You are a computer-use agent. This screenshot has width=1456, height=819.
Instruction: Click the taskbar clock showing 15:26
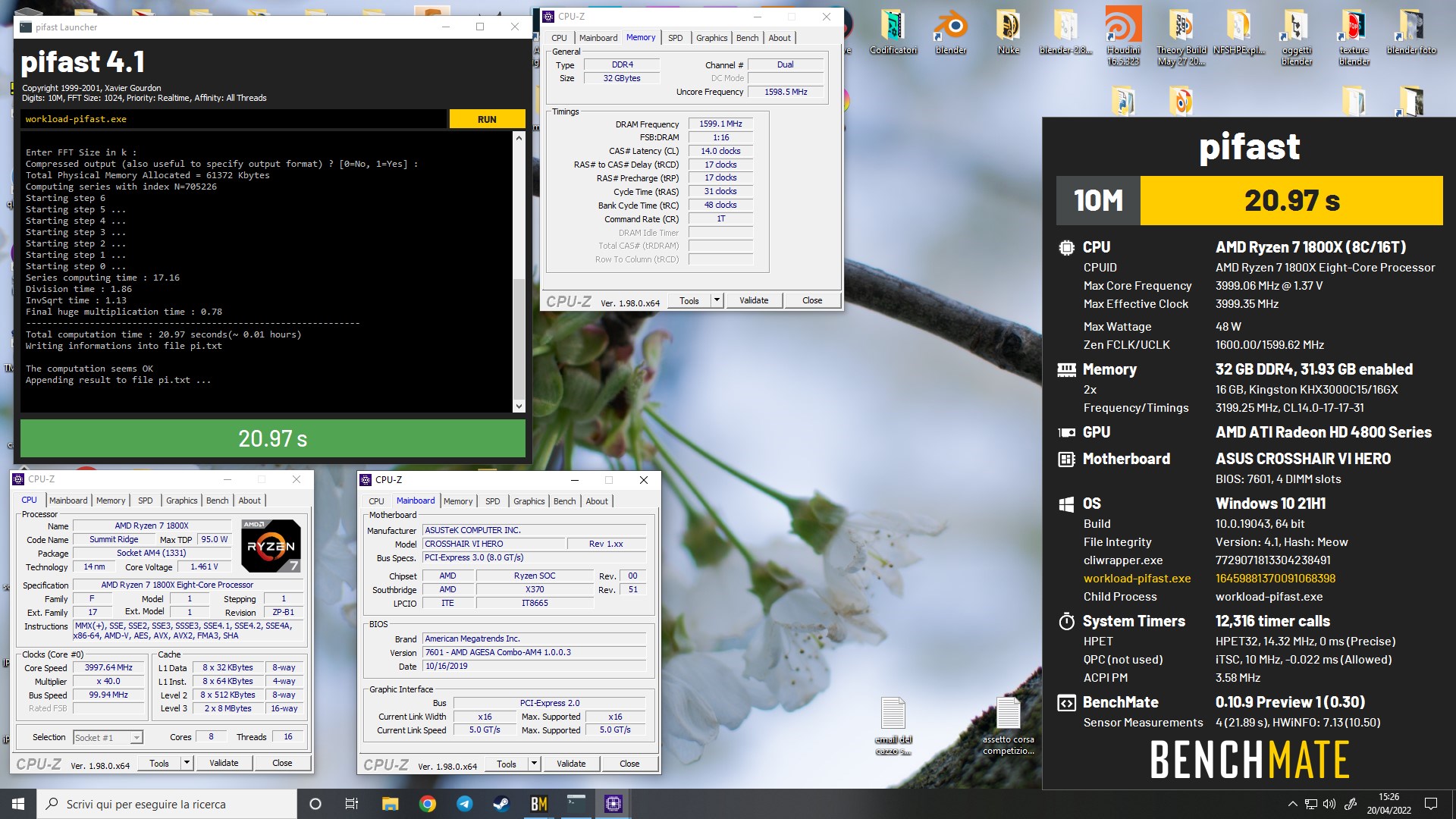pyautogui.click(x=1389, y=804)
